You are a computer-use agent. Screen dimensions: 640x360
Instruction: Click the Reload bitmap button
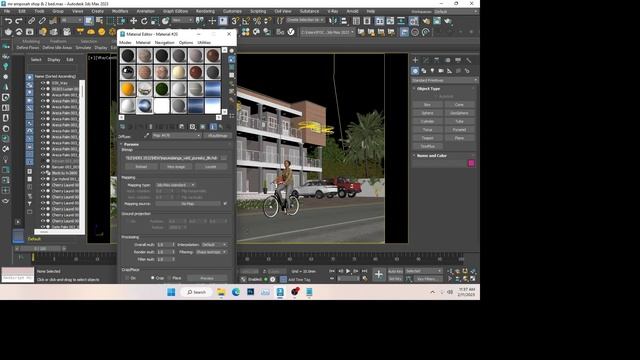141,167
